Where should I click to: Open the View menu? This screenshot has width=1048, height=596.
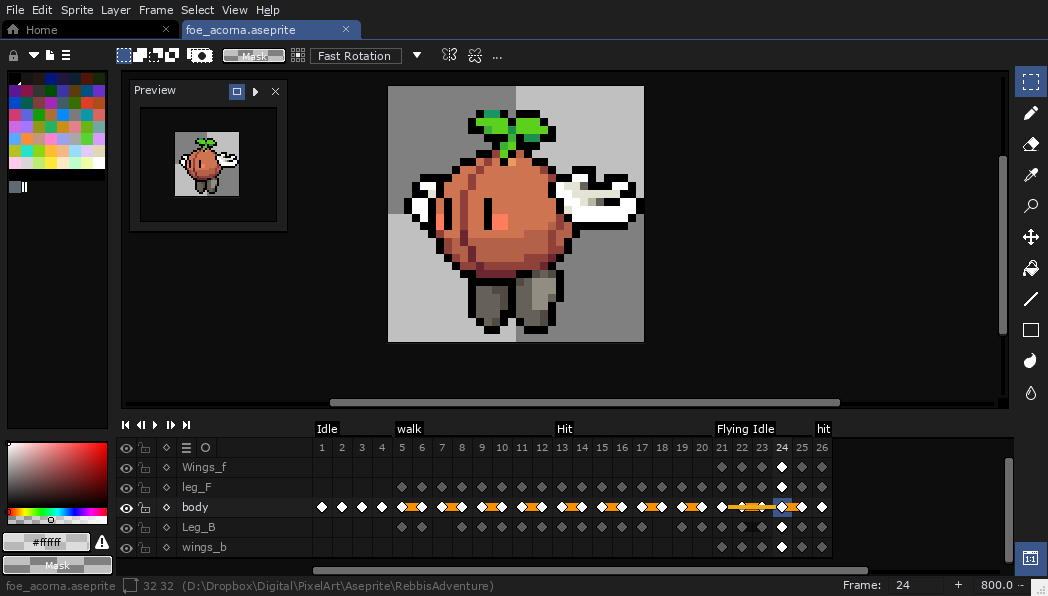point(235,10)
